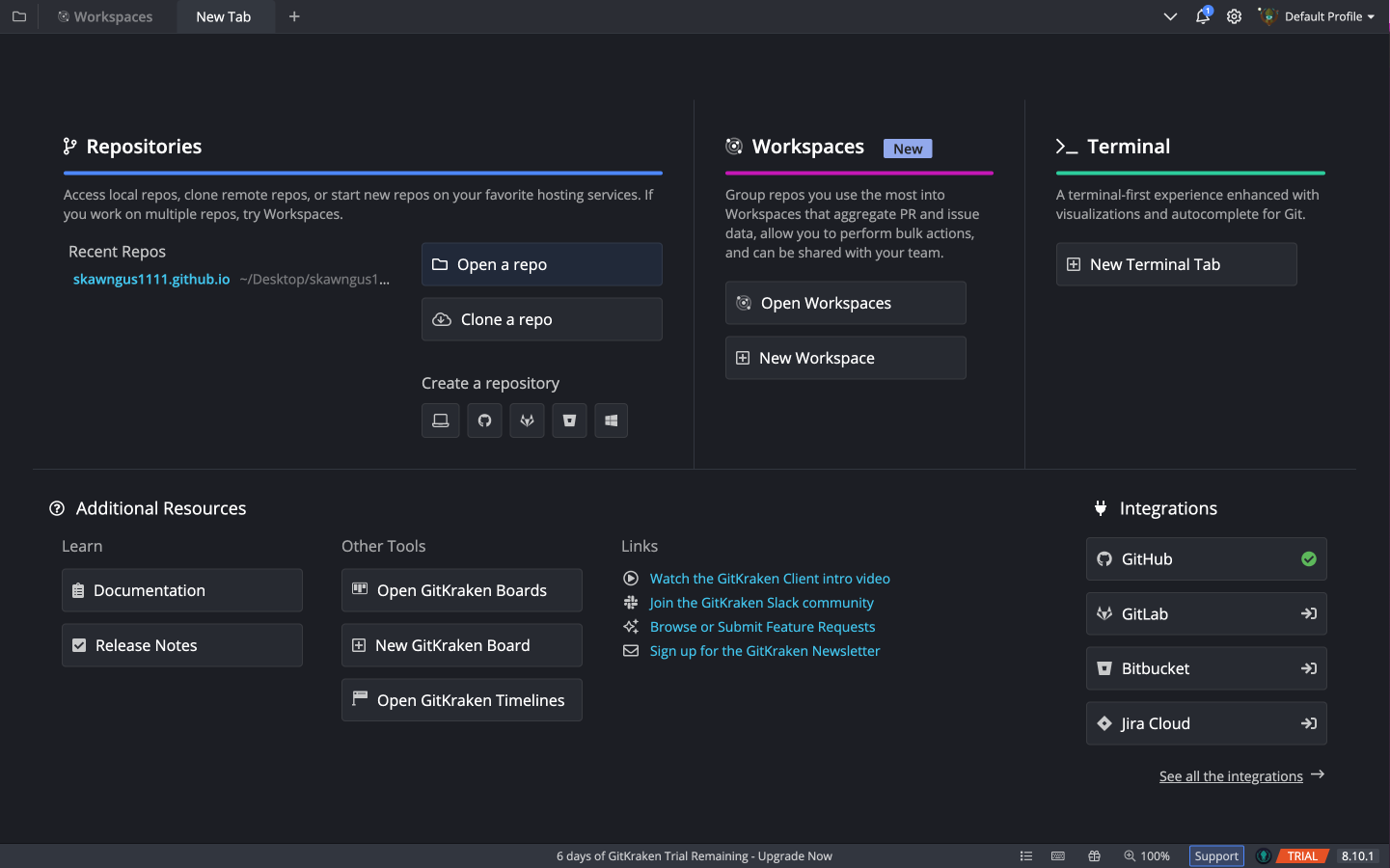The image size is (1390, 868).
Task: Open the list icon in status bar
Action: tap(1026, 856)
